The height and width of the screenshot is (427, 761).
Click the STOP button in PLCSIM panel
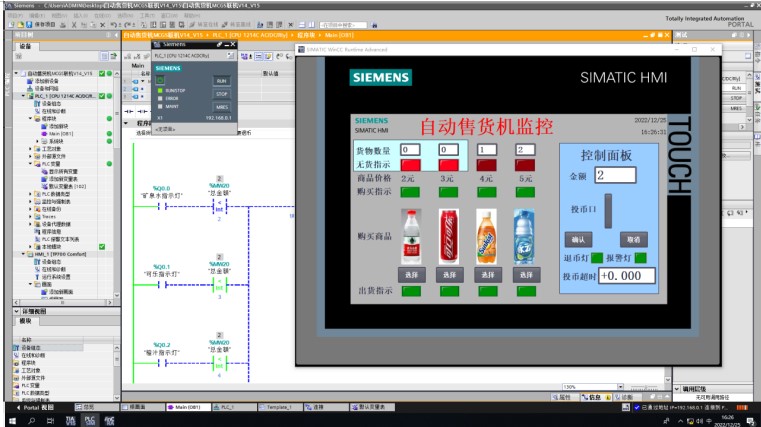pos(221,94)
